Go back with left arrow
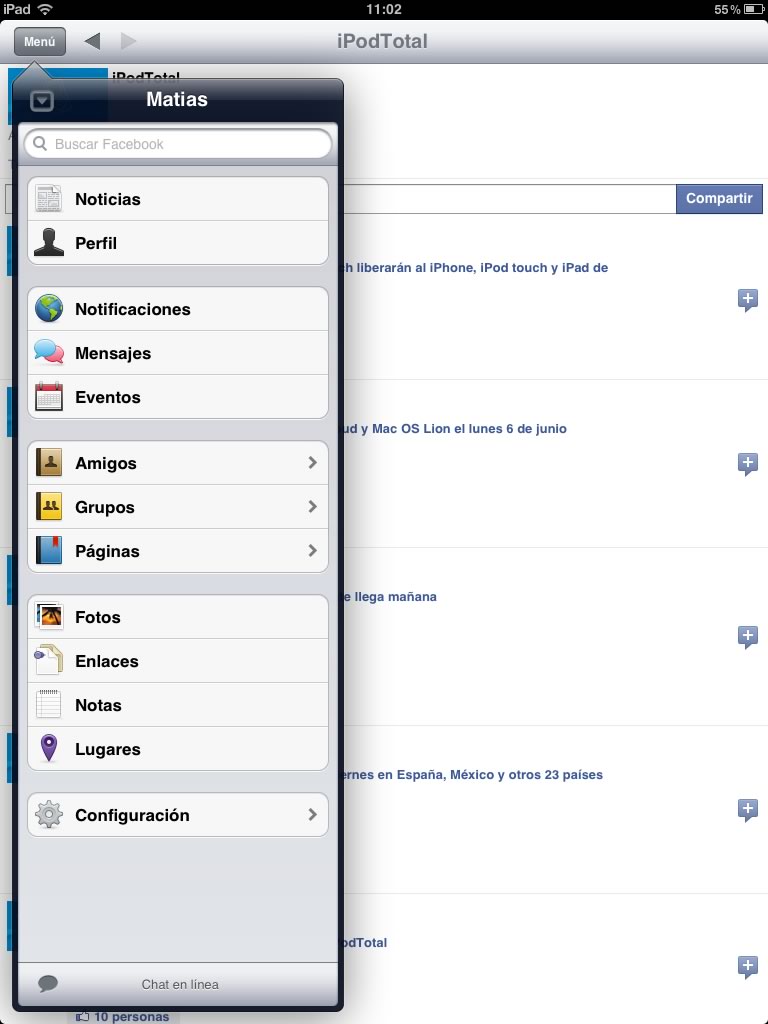This screenshot has width=768, height=1024. pyautogui.click(x=92, y=41)
